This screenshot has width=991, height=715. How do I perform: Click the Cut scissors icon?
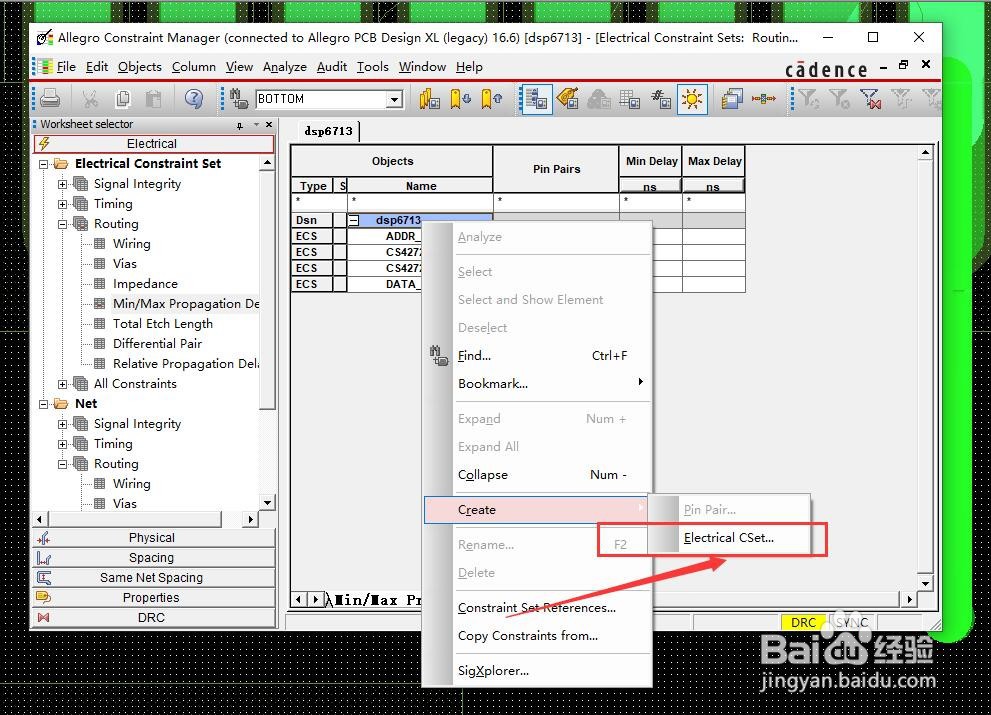[x=90, y=99]
